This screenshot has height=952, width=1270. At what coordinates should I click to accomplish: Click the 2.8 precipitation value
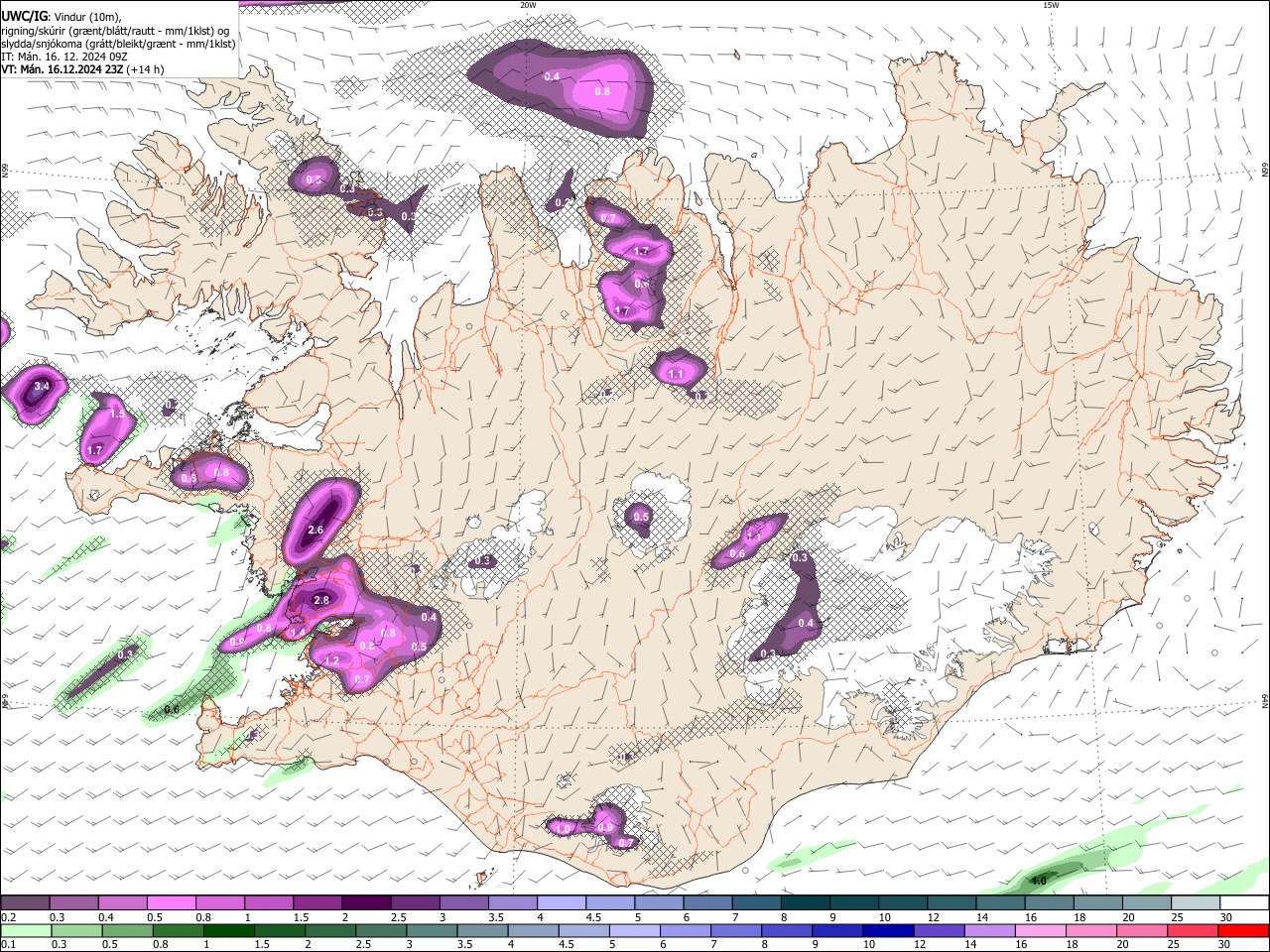tap(321, 600)
